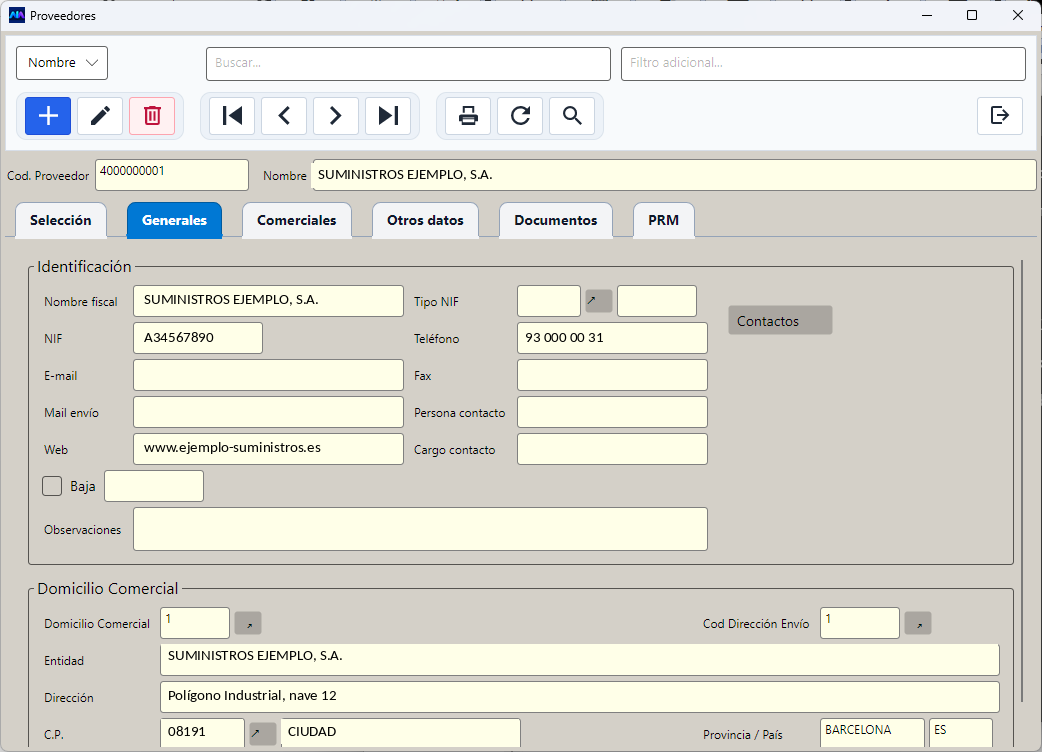The width and height of the screenshot is (1042, 752).
Task: Toggle the Baja checkbox
Action: tap(52, 486)
